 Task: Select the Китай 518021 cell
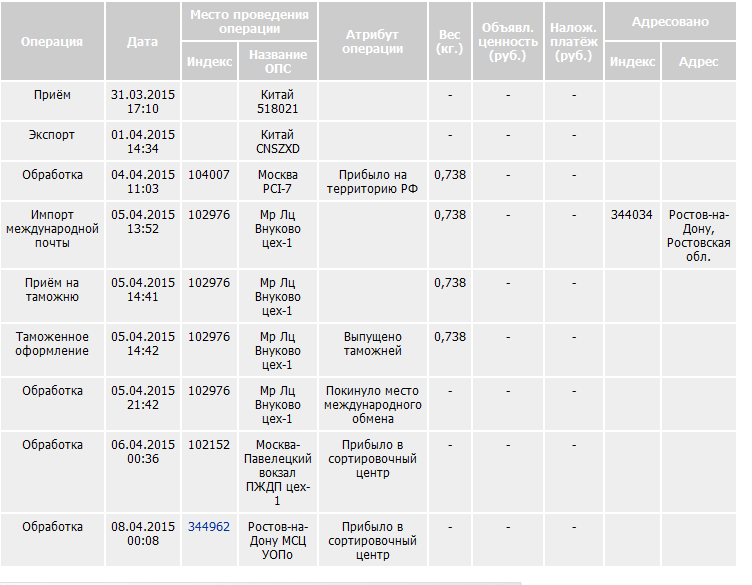pyautogui.click(x=279, y=101)
